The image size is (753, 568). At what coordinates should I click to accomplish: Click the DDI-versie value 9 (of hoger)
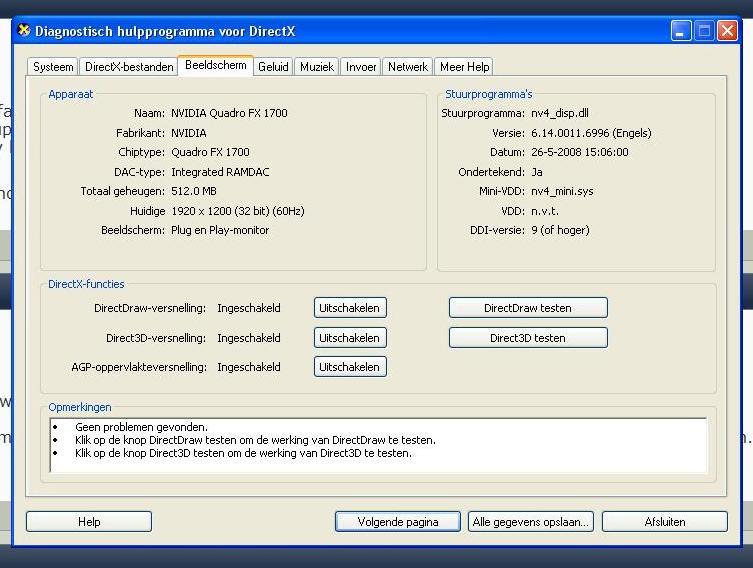click(x=560, y=230)
